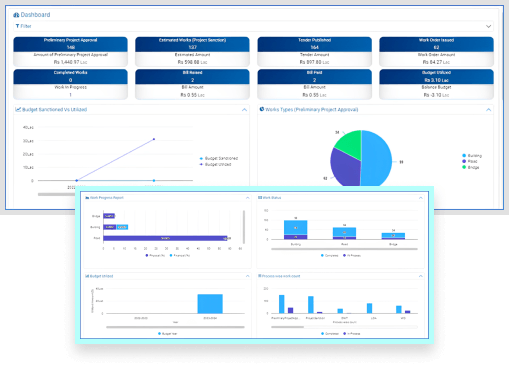509x367 pixels.
Task: Click the Building stacked bar in Work Status
Action: [296, 230]
